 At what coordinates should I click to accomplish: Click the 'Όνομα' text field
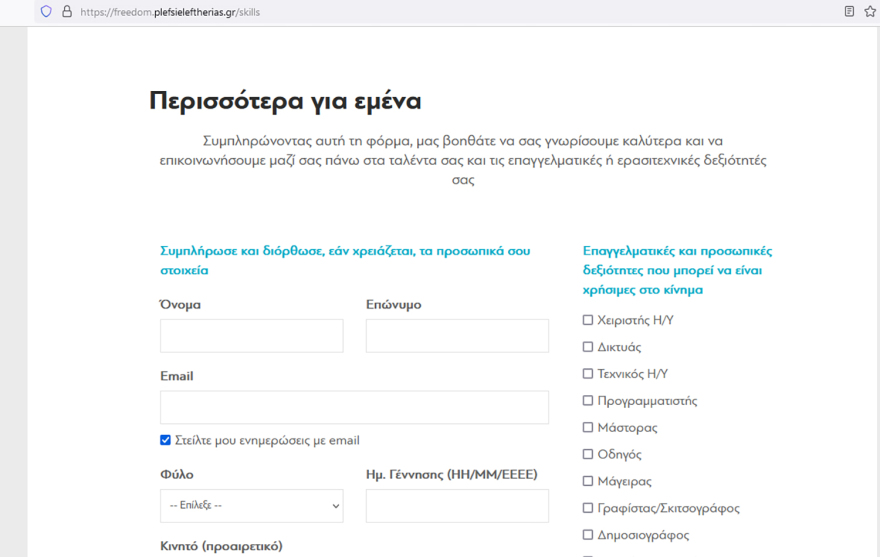pyautogui.click(x=251, y=336)
